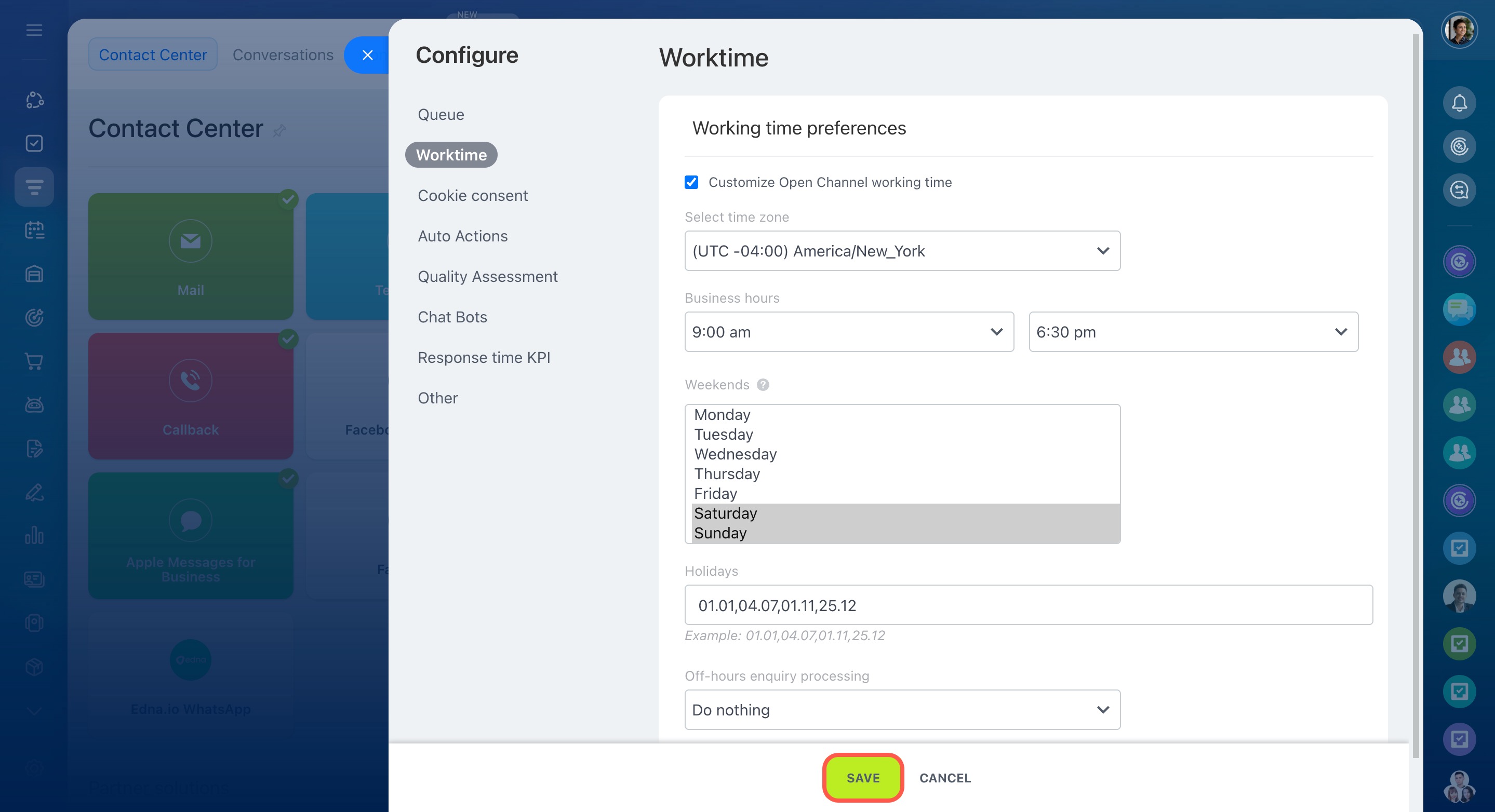The image size is (1495, 812).
Task: Click the Mail channel envelope icon
Action: click(190, 240)
